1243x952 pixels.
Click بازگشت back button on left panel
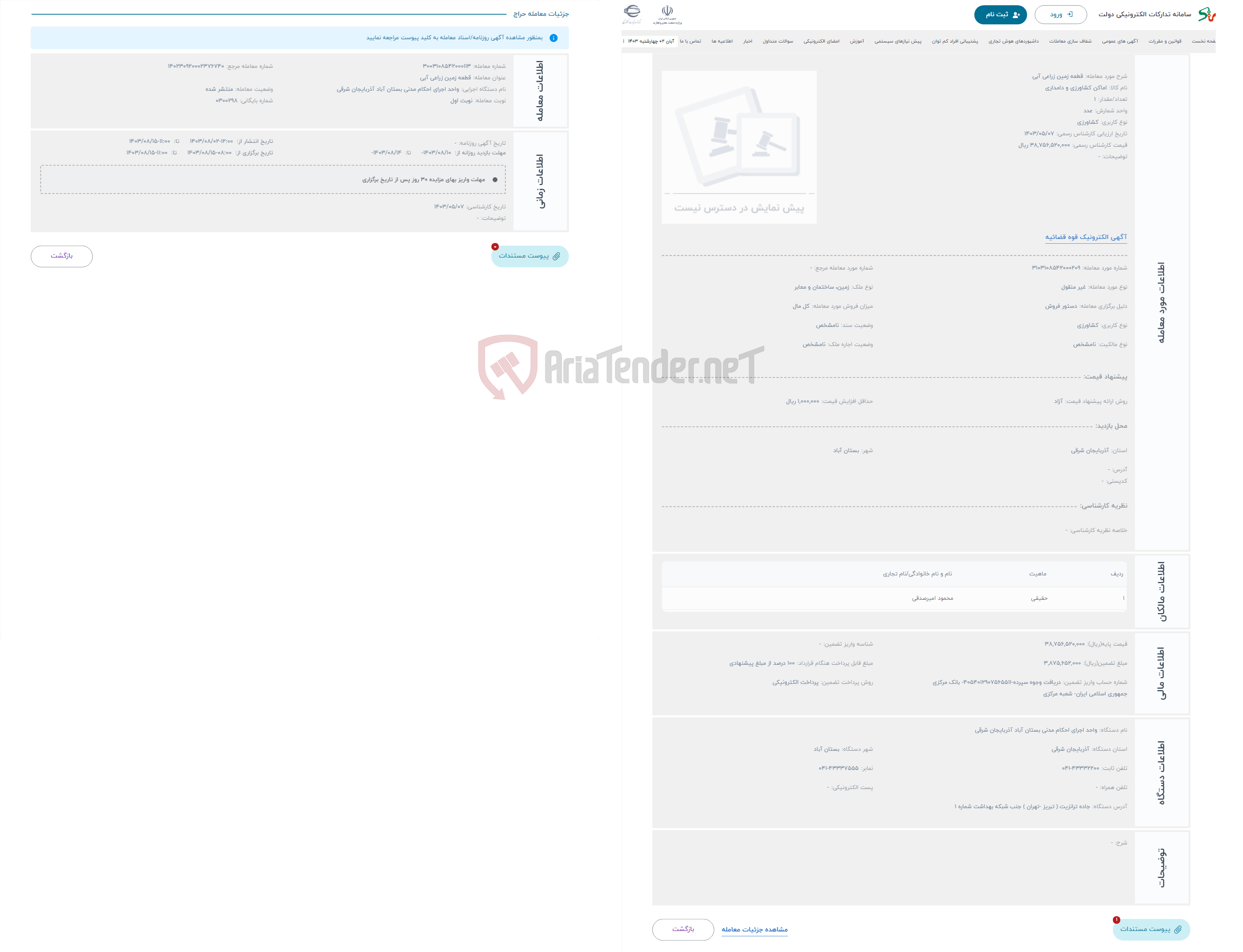(63, 257)
